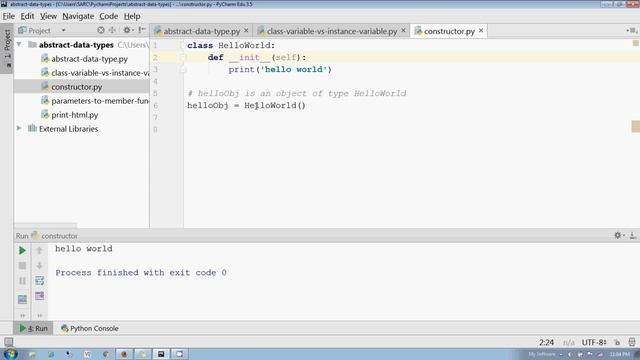Open the Code menu
640x360 pixels.
point(109,16)
